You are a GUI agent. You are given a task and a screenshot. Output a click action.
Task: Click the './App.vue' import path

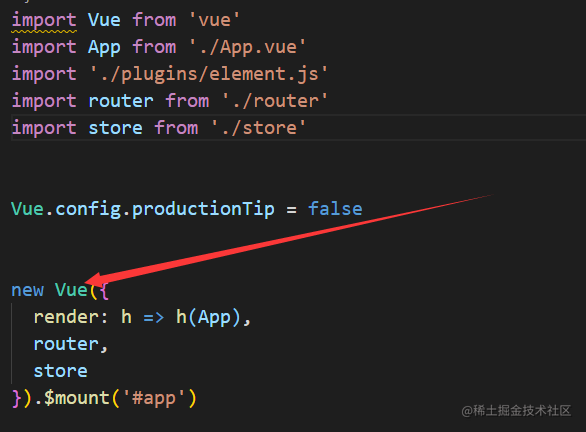click(248, 48)
